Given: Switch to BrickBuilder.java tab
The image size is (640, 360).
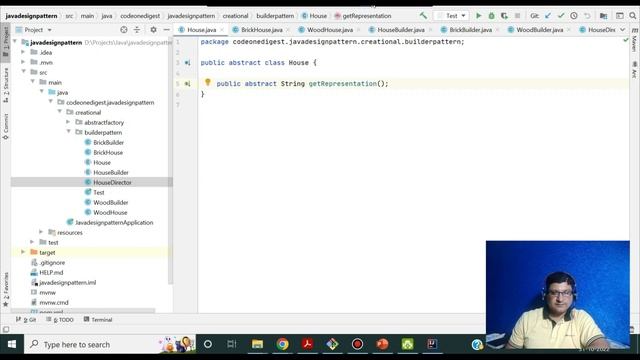Looking at the screenshot, I should pos(470,30).
